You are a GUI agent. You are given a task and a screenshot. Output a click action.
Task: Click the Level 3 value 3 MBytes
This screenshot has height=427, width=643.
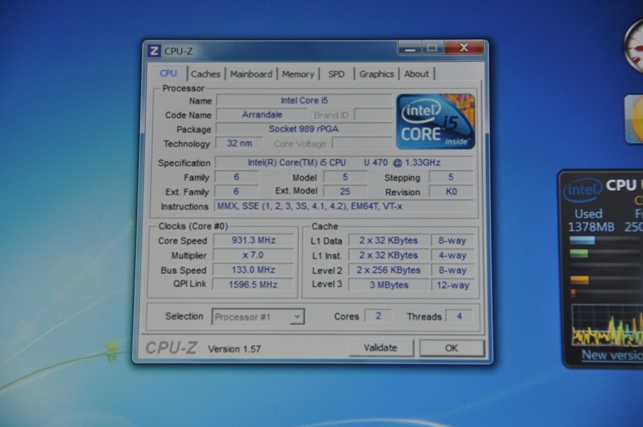click(x=388, y=285)
